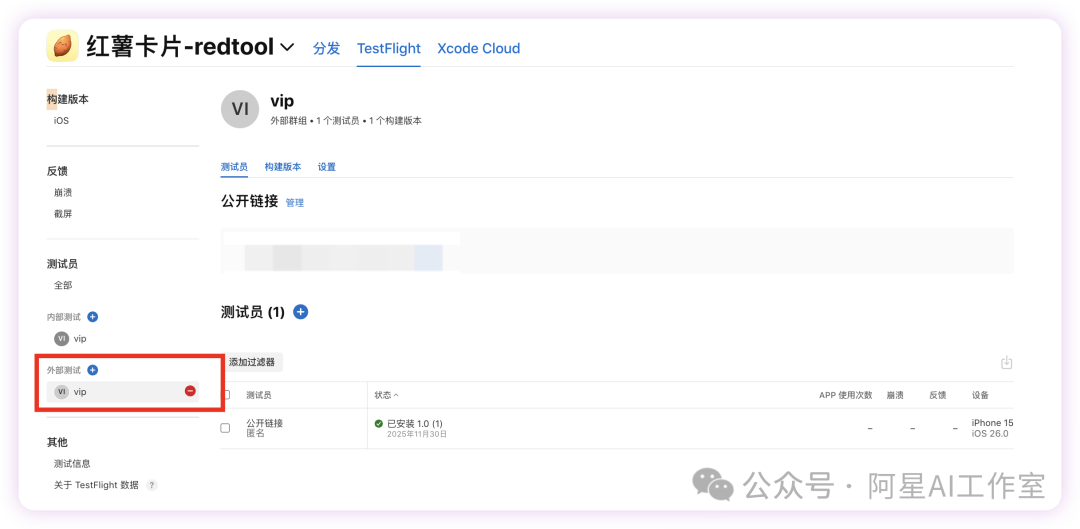Open 崩溃 feedback in the sidebar
This screenshot has width=1080, height=529.
[x=63, y=192]
